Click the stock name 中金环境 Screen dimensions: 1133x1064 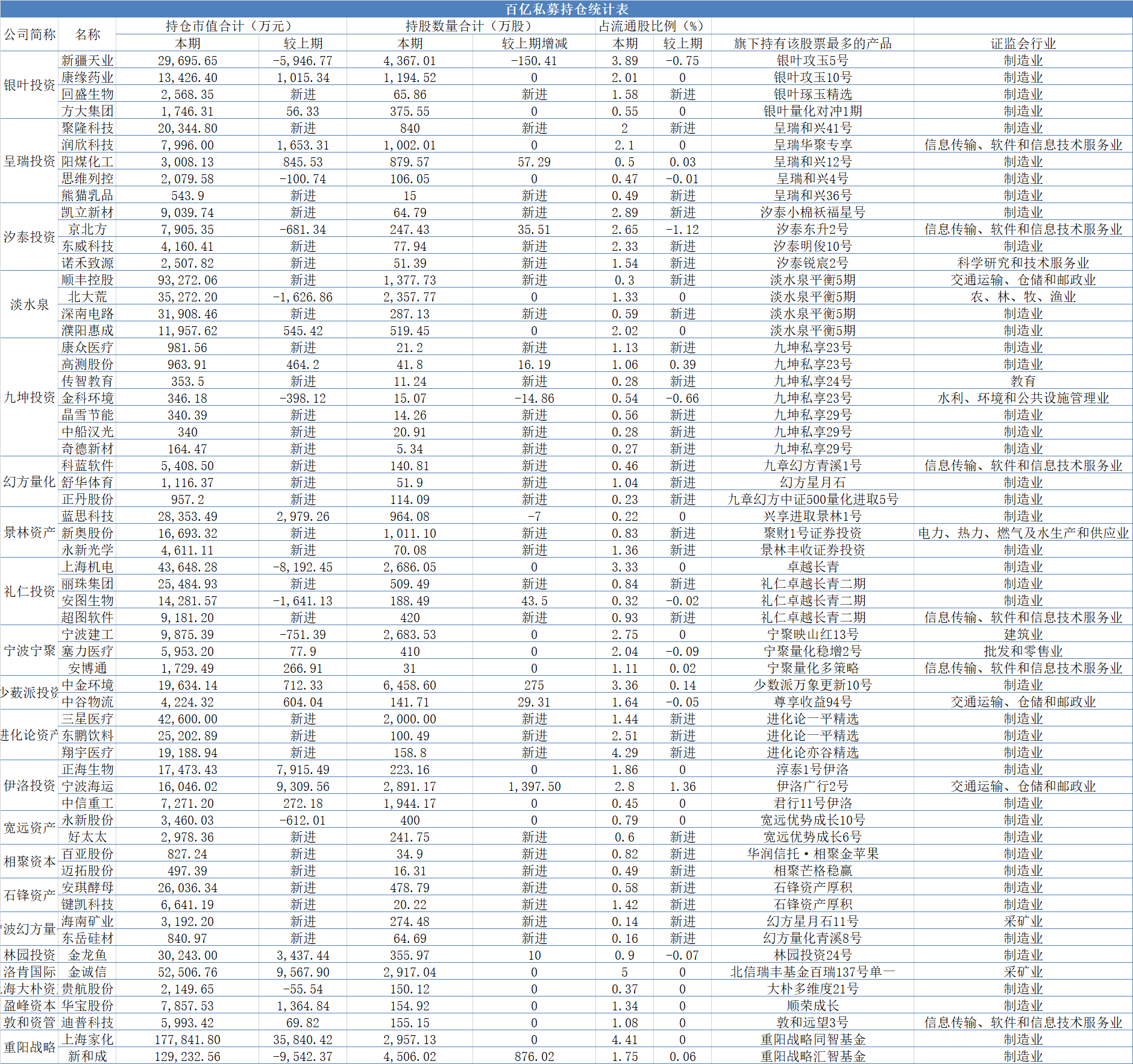87,685
